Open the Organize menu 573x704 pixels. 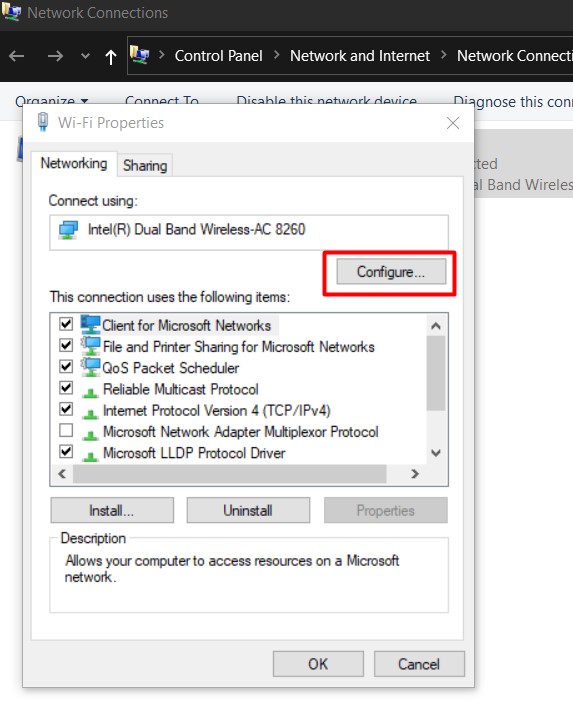(51, 101)
